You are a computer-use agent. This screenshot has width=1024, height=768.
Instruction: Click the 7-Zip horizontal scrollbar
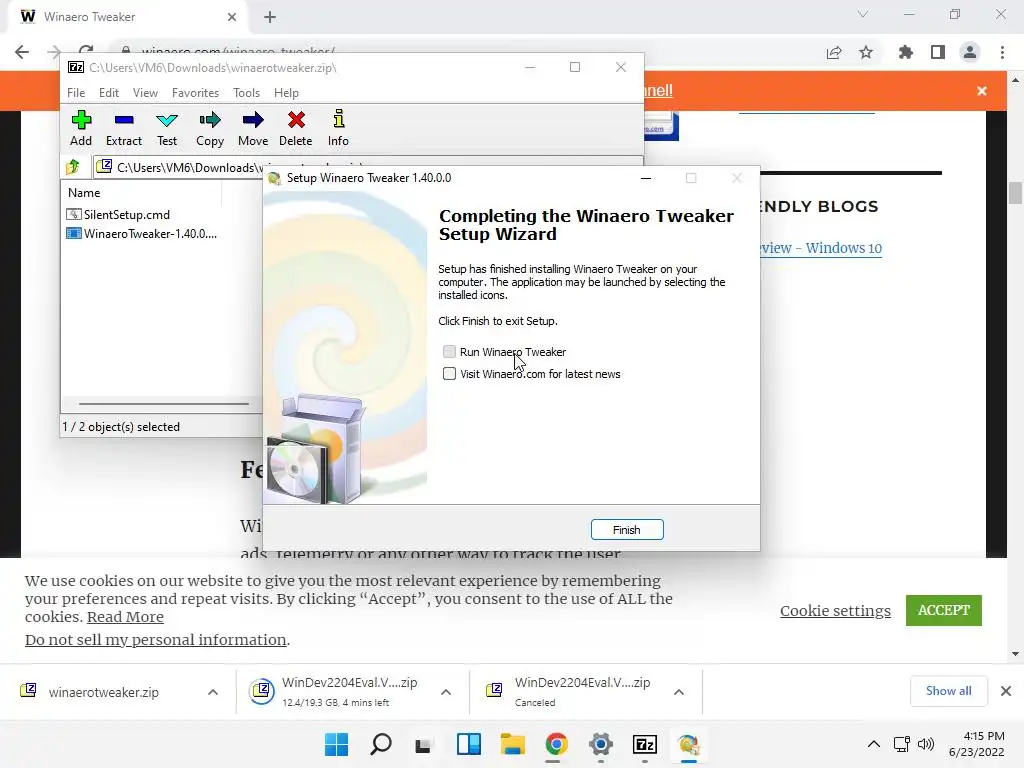tap(164, 404)
